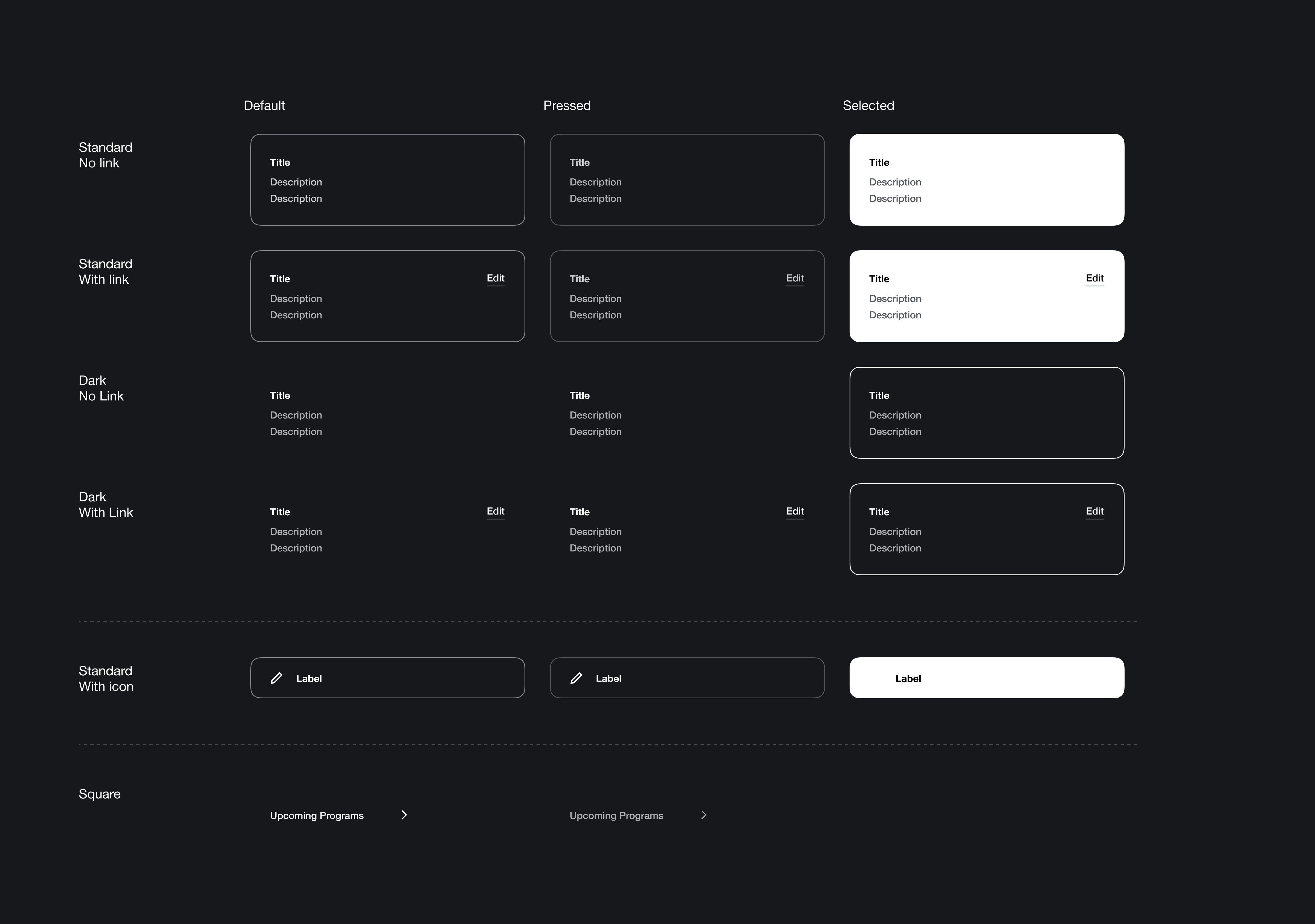
Task: Click Edit link in Default Dark With Link row
Action: coord(496,511)
